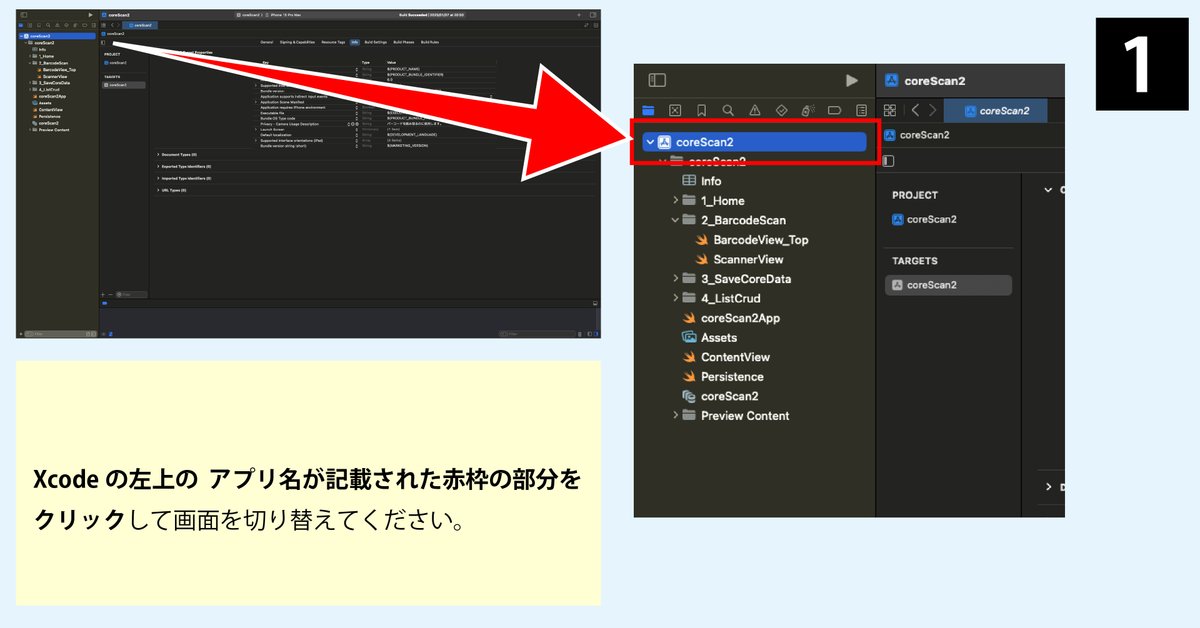The width and height of the screenshot is (1200, 628).
Task: Click the Resource Tags tab in small window
Action: pyautogui.click(x=333, y=42)
